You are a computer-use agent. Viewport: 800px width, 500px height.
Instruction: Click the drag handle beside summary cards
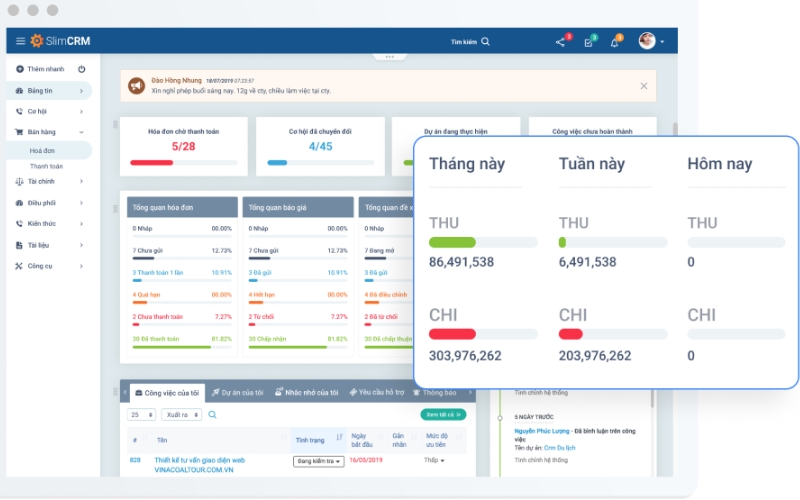(115, 124)
